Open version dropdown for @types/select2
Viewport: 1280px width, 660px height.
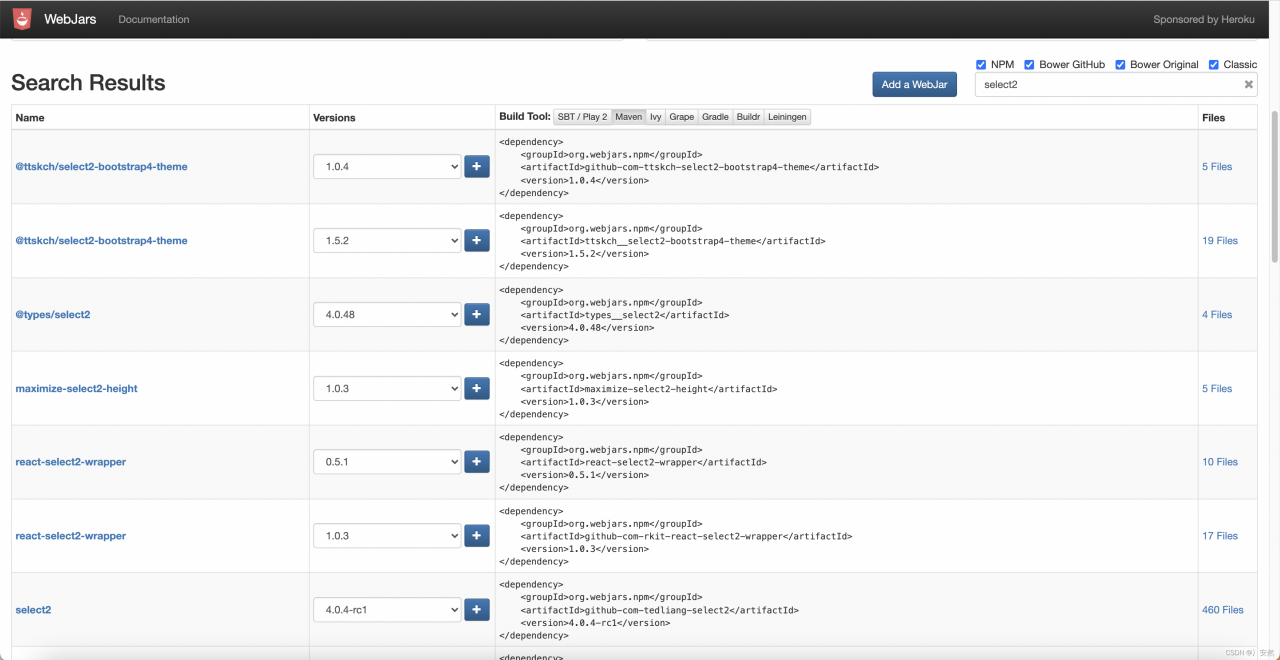point(387,314)
